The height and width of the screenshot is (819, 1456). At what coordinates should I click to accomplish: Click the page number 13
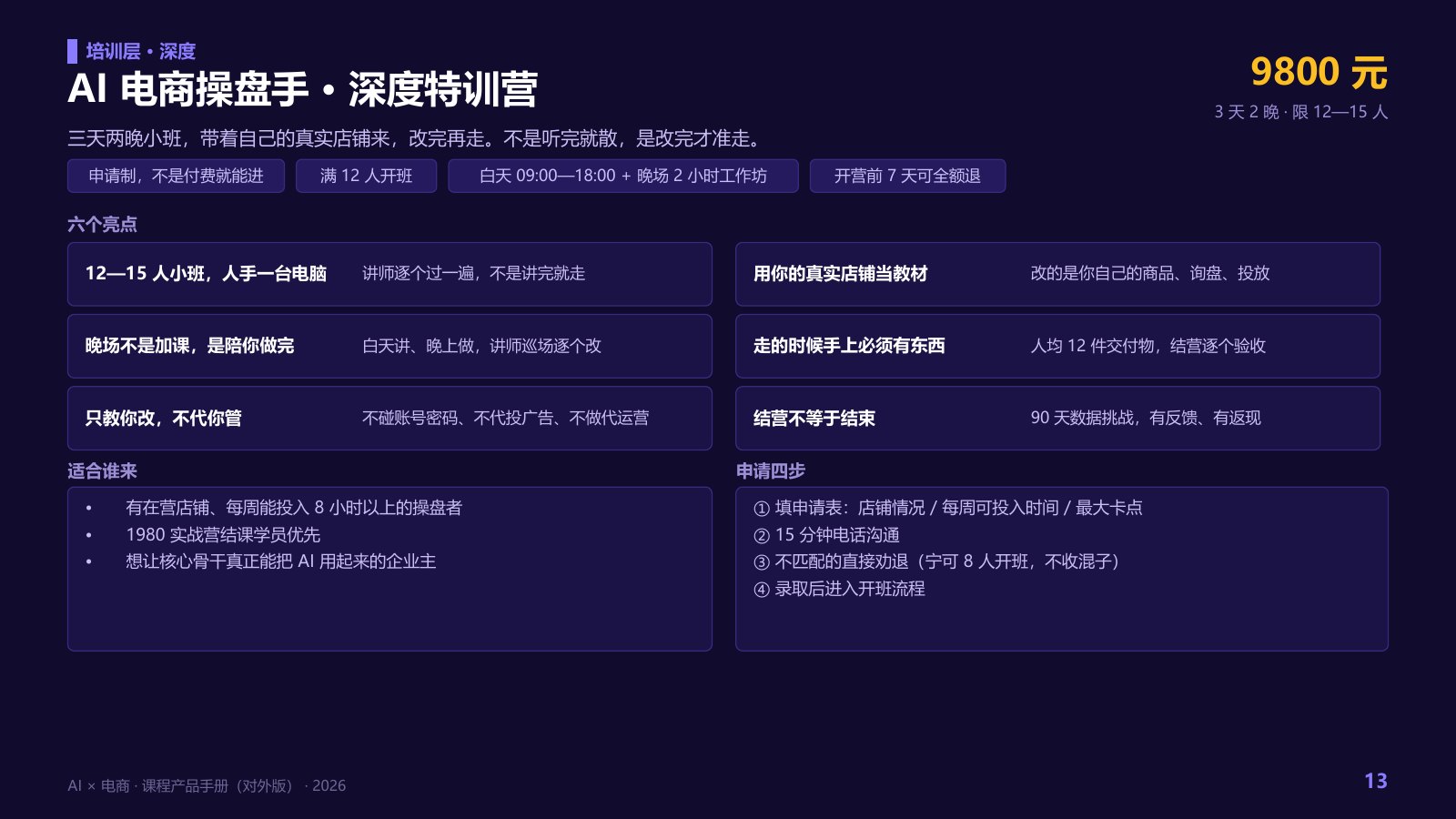point(1376,781)
